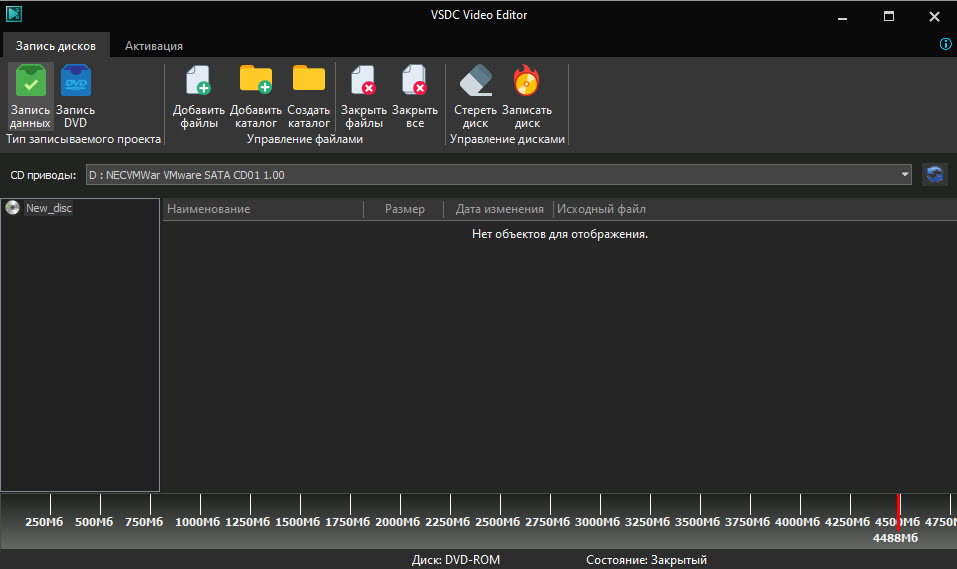Click Создать каталог folder icon
This screenshot has width=957, height=569.
(x=309, y=78)
